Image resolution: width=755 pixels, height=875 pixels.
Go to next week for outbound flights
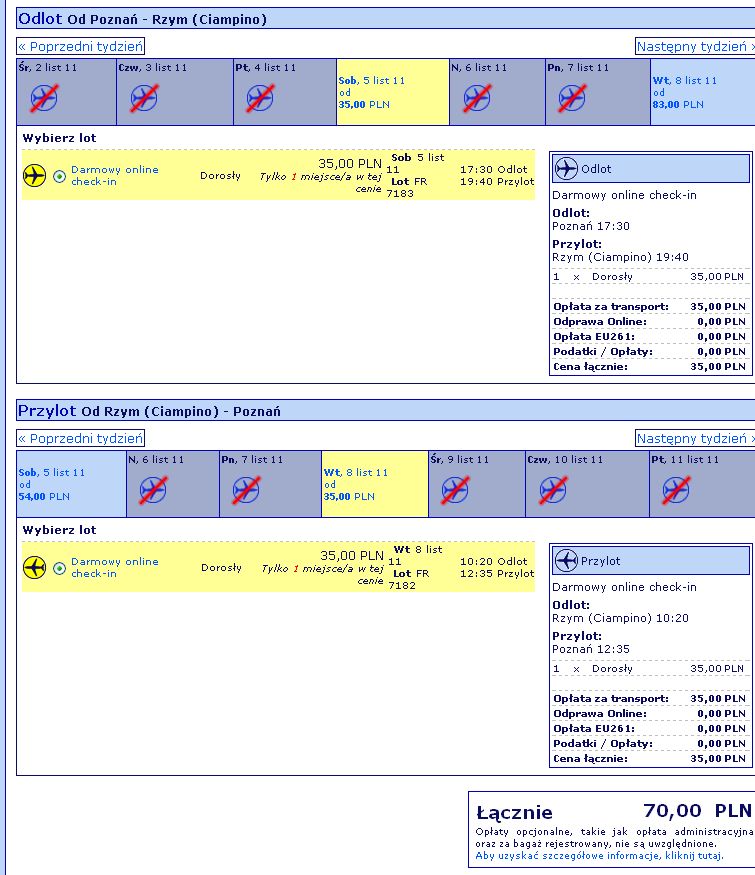[695, 46]
